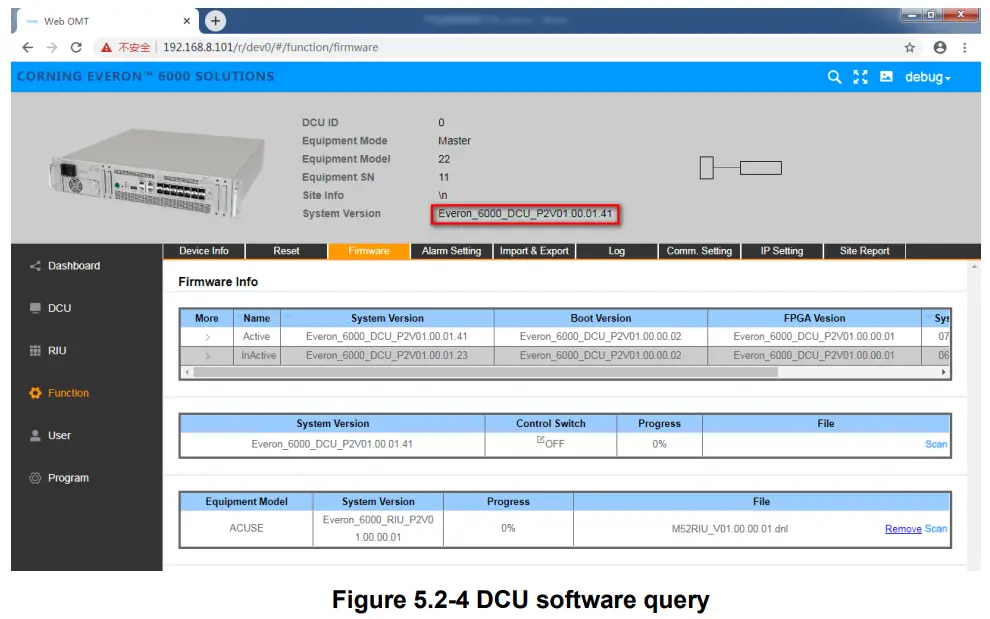Click the ACUSE row 0% progress cell

click(x=508, y=528)
